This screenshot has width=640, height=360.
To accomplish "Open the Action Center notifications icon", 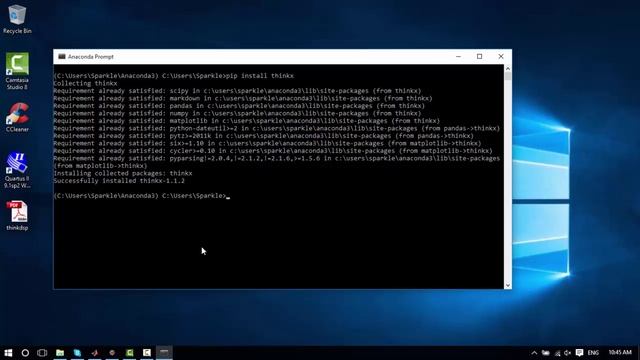I will pos(579,353).
